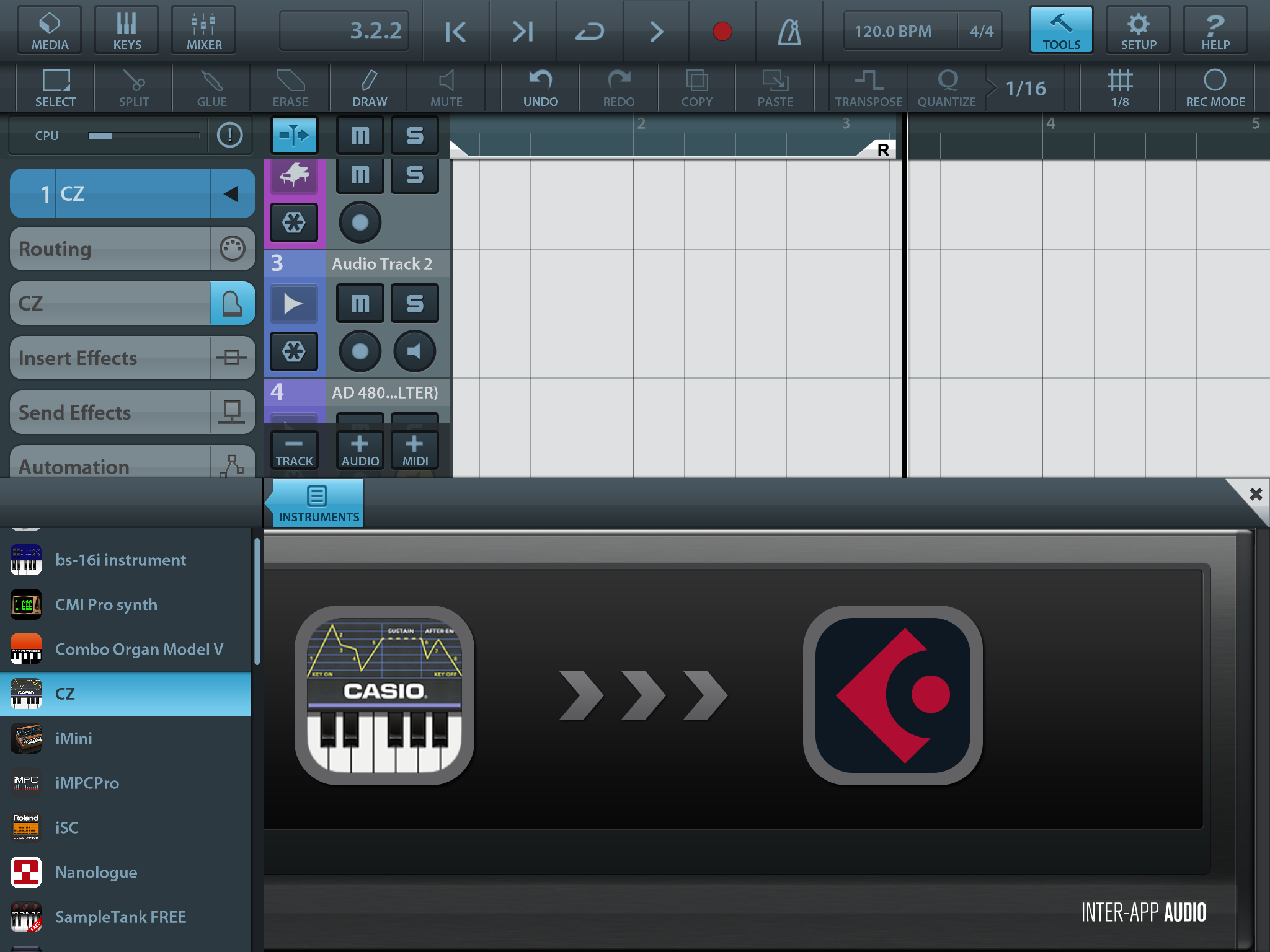The image size is (1270, 952).
Task: Change the 4/4 time signature
Action: coord(981,31)
